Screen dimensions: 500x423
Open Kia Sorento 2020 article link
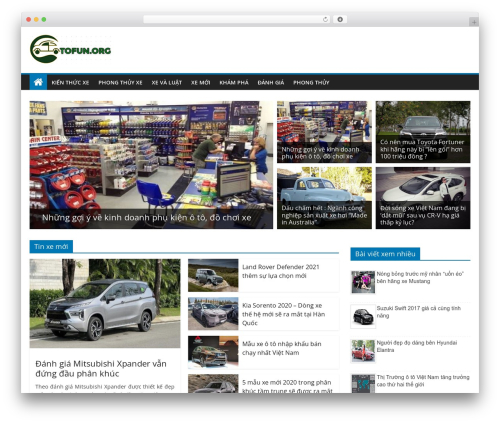coord(284,314)
